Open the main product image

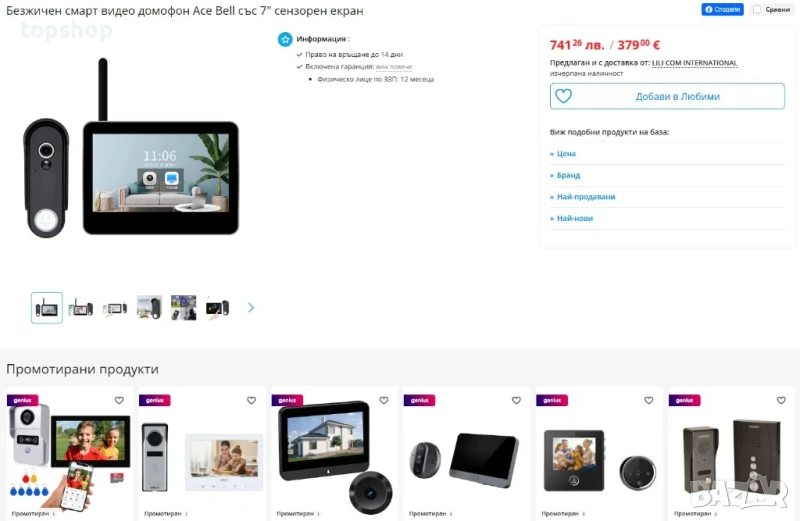click(x=131, y=148)
